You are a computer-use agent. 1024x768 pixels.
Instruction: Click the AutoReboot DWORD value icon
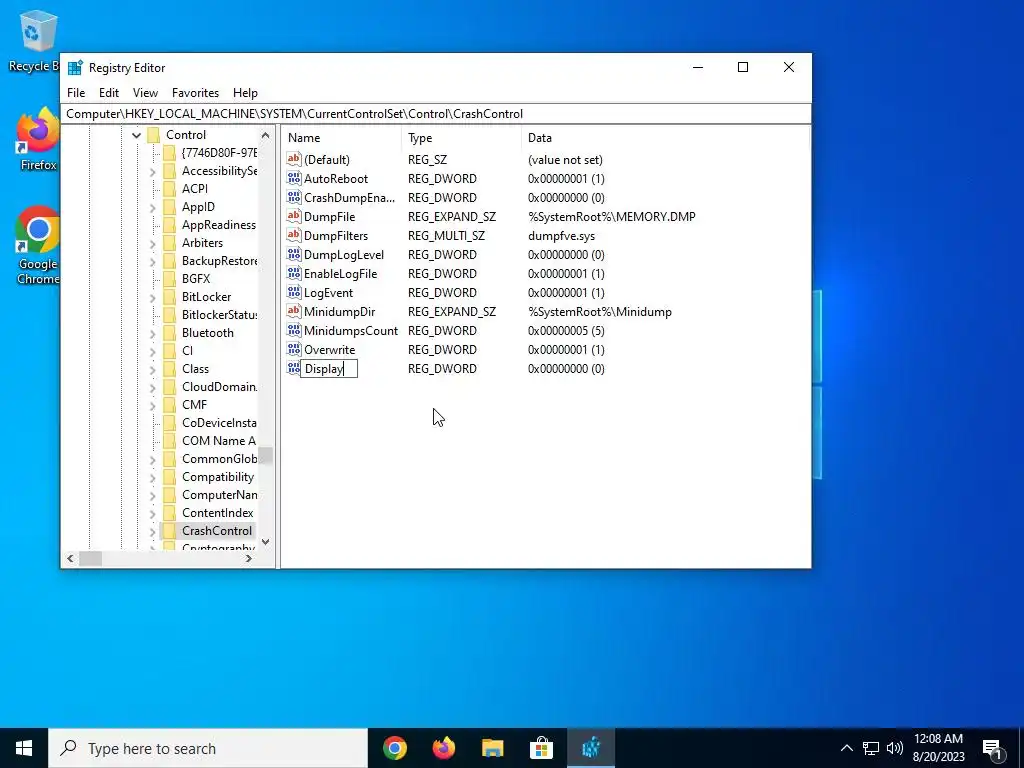click(x=294, y=178)
